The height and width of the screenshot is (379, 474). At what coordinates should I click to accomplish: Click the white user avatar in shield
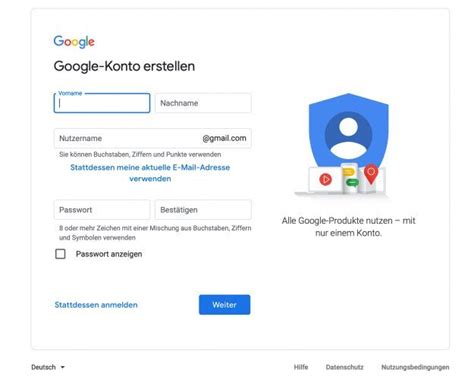point(348,138)
